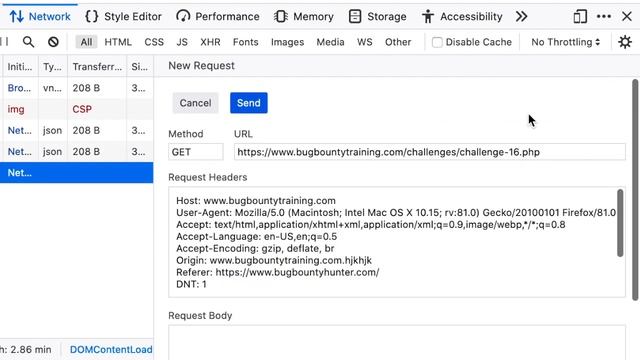Filter requests by WS
This screenshot has height=360, width=640.
[x=364, y=42]
